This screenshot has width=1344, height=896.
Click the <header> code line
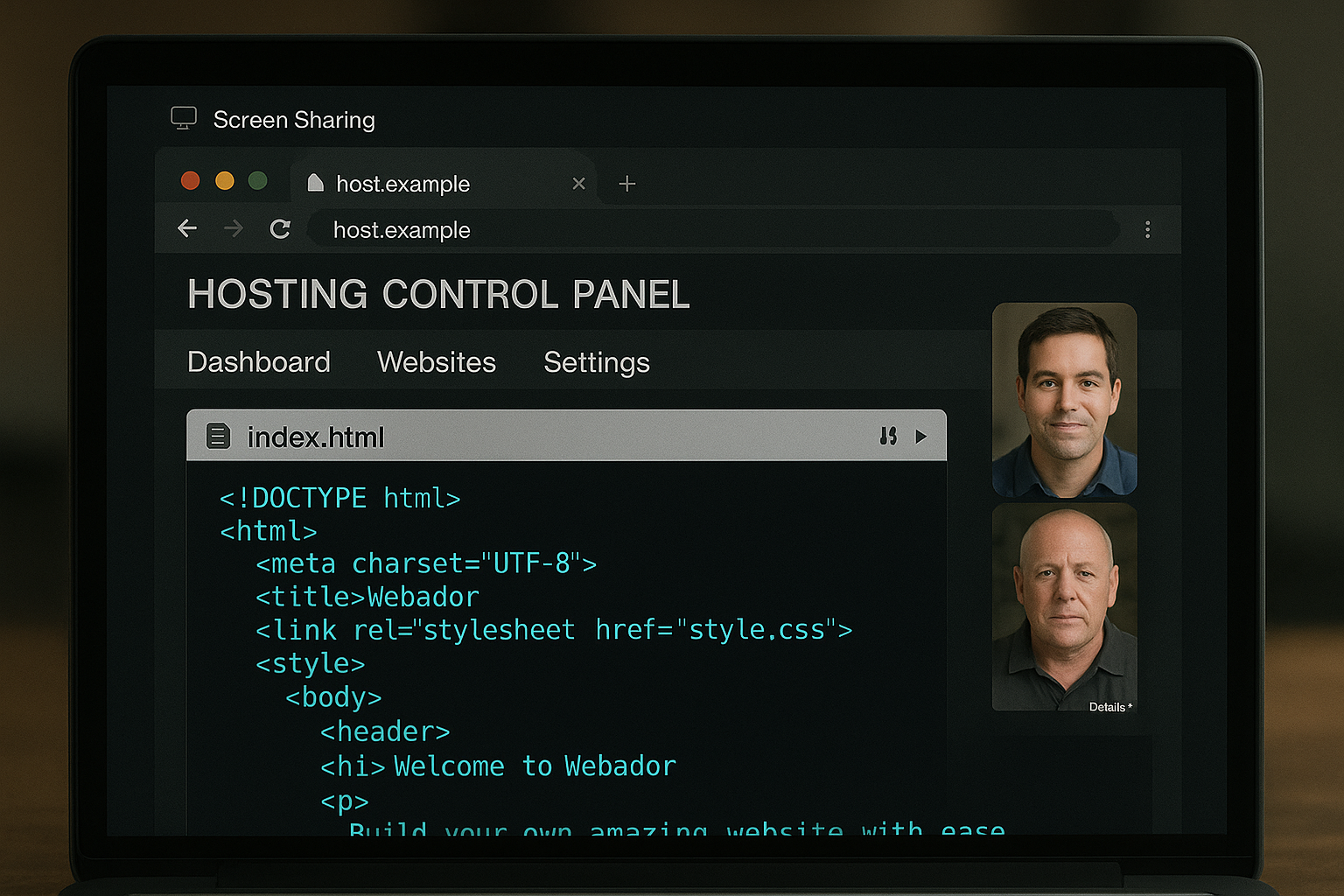point(385,731)
